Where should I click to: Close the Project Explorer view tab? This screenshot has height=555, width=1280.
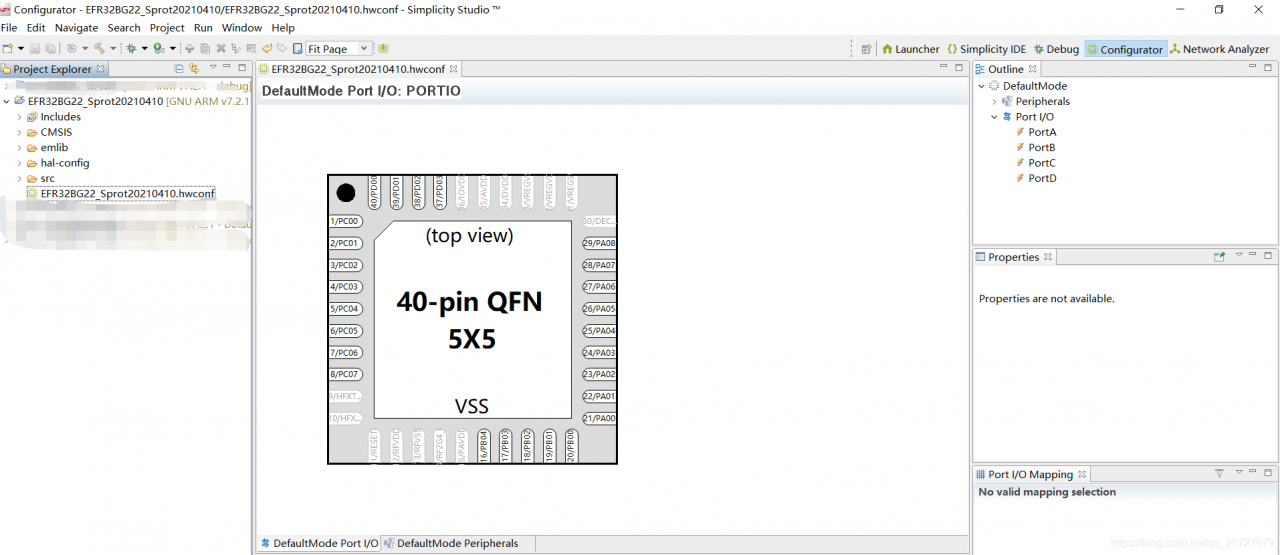pyautogui.click(x=100, y=69)
